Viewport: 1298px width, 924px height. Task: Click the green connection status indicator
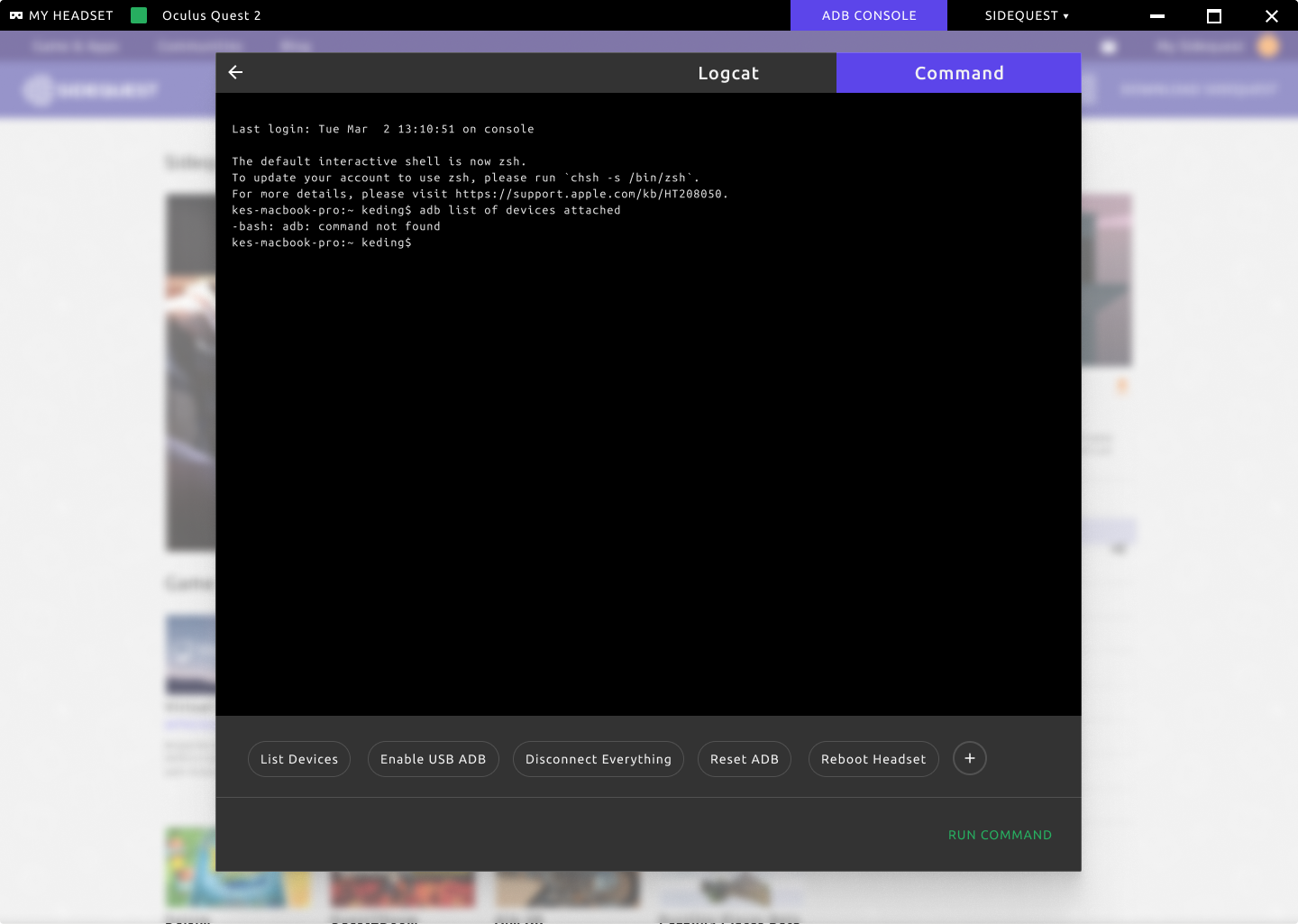coord(139,15)
